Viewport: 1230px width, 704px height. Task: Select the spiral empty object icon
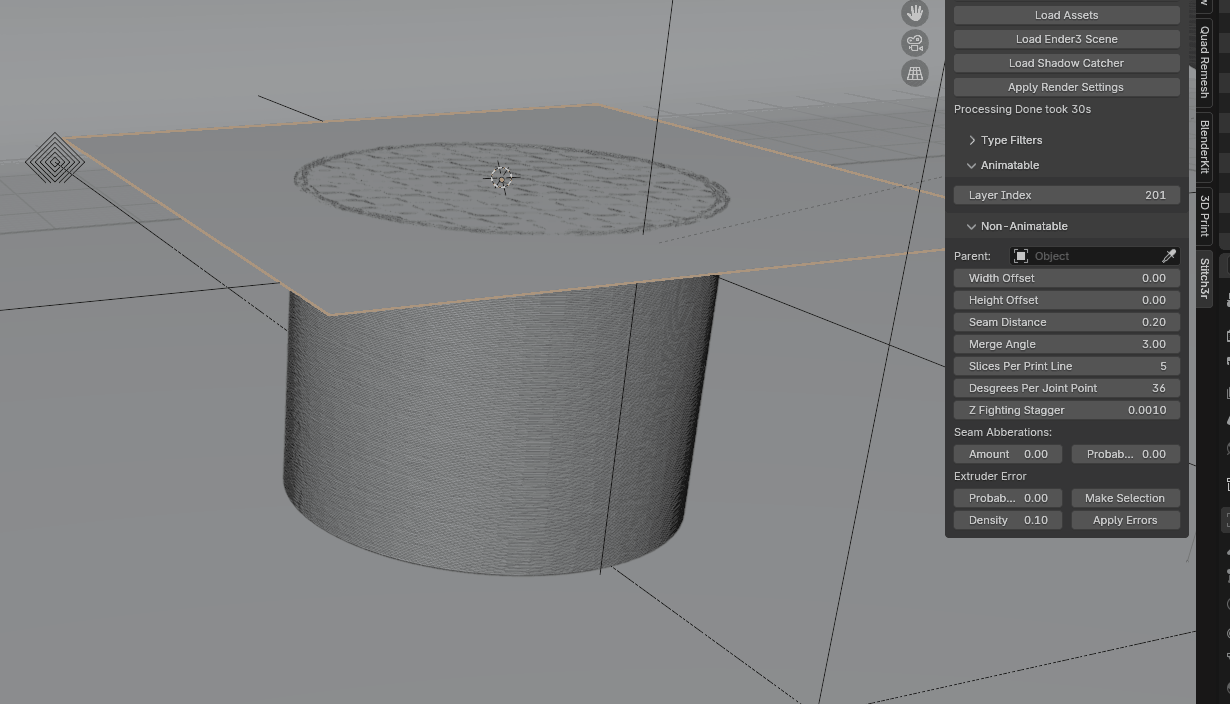tap(54, 160)
